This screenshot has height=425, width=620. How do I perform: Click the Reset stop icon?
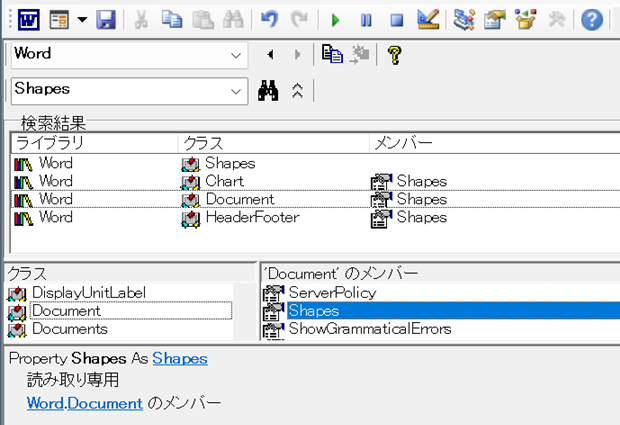point(397,20)
